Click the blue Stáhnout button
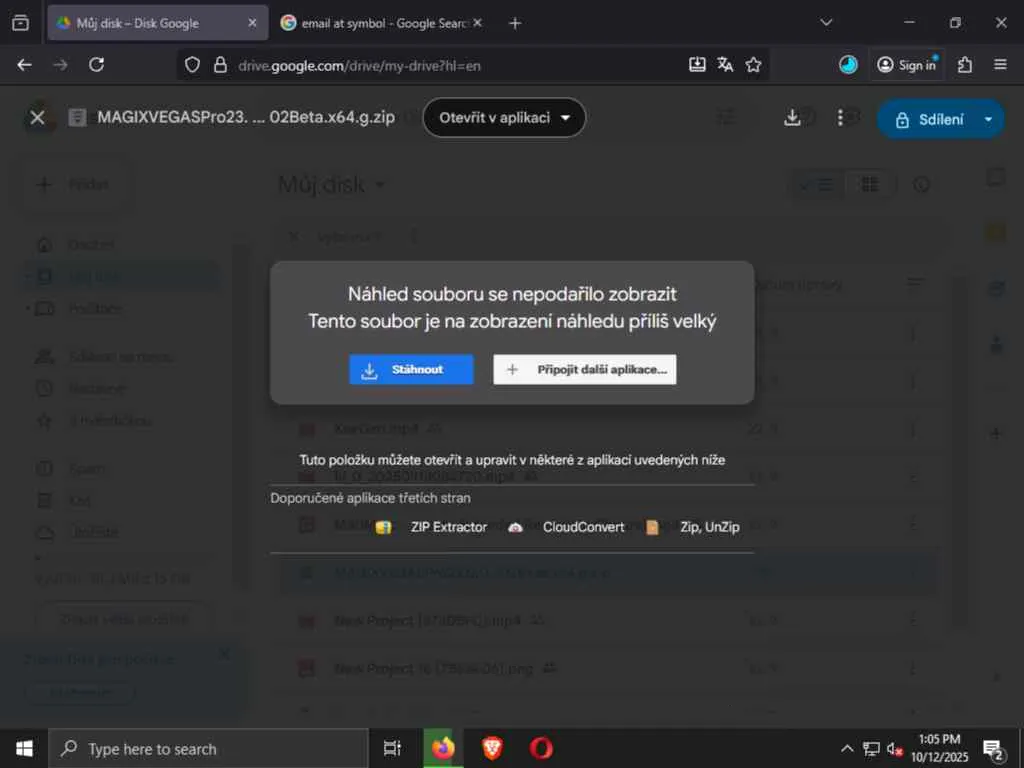Image resolution: width=1024 pixels, height=768 pixels. point(411,370)
